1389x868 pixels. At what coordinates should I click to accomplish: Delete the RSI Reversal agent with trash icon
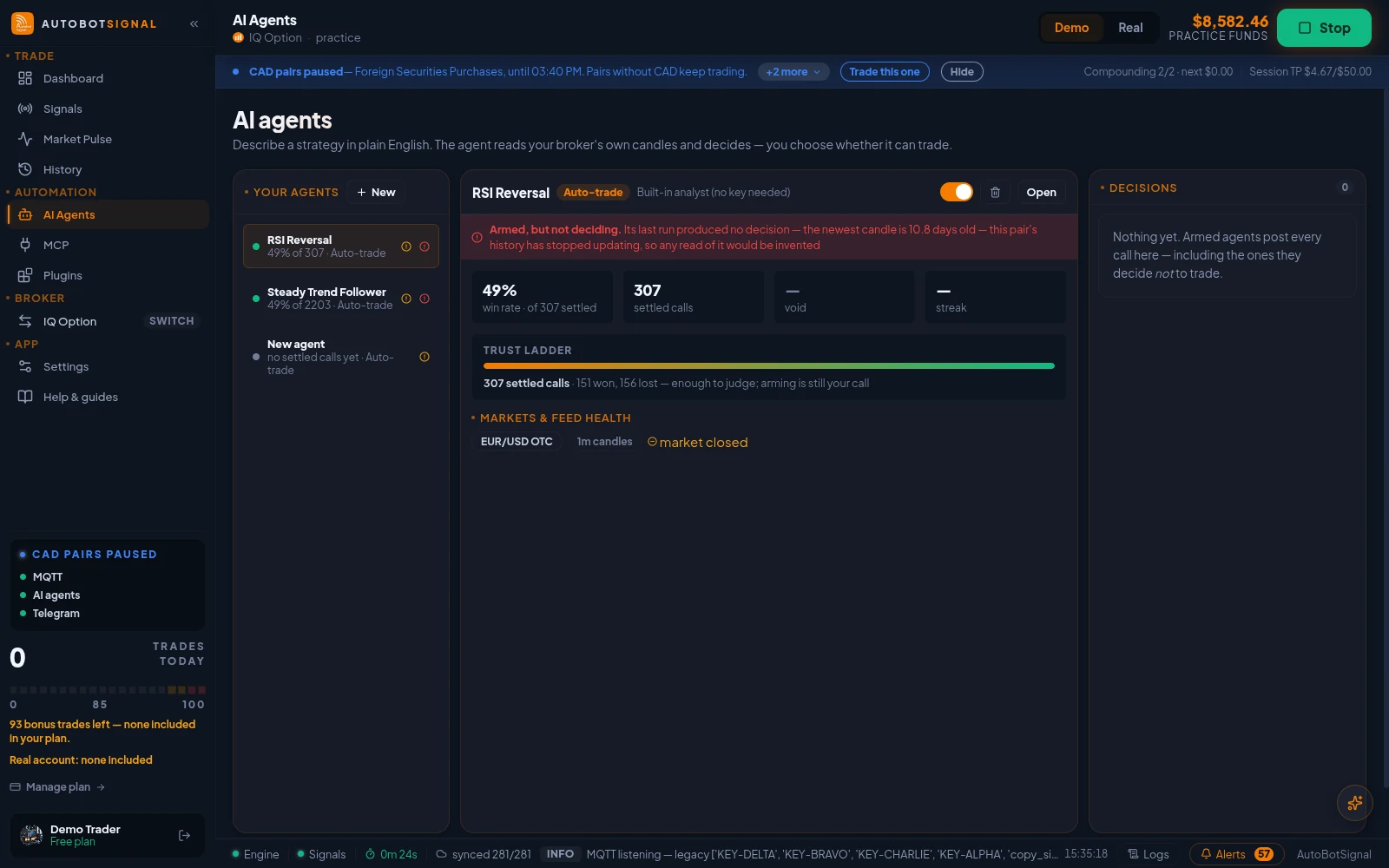coord(996,193)
